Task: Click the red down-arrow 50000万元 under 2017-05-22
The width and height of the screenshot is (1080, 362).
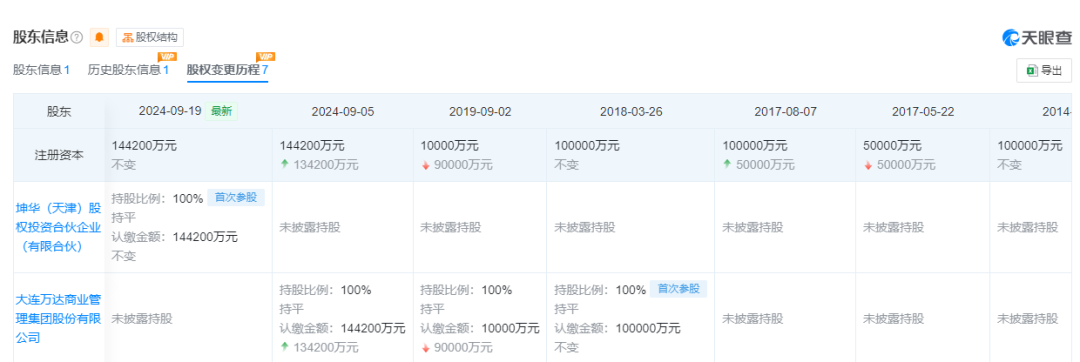Action: 899,164
